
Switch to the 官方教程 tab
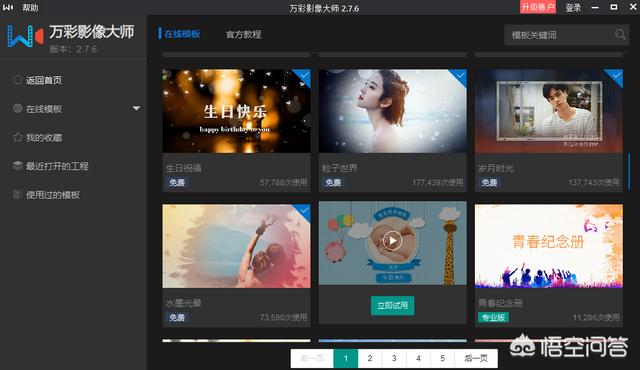point(243,34)
